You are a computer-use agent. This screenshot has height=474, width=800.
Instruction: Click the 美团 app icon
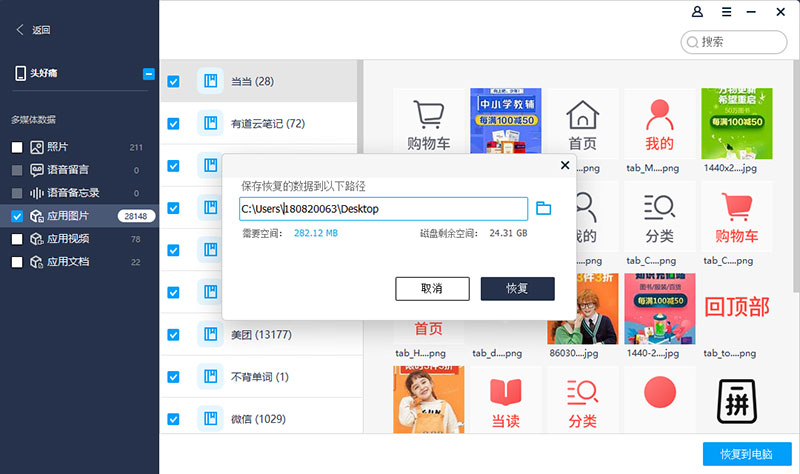point(210,334)
